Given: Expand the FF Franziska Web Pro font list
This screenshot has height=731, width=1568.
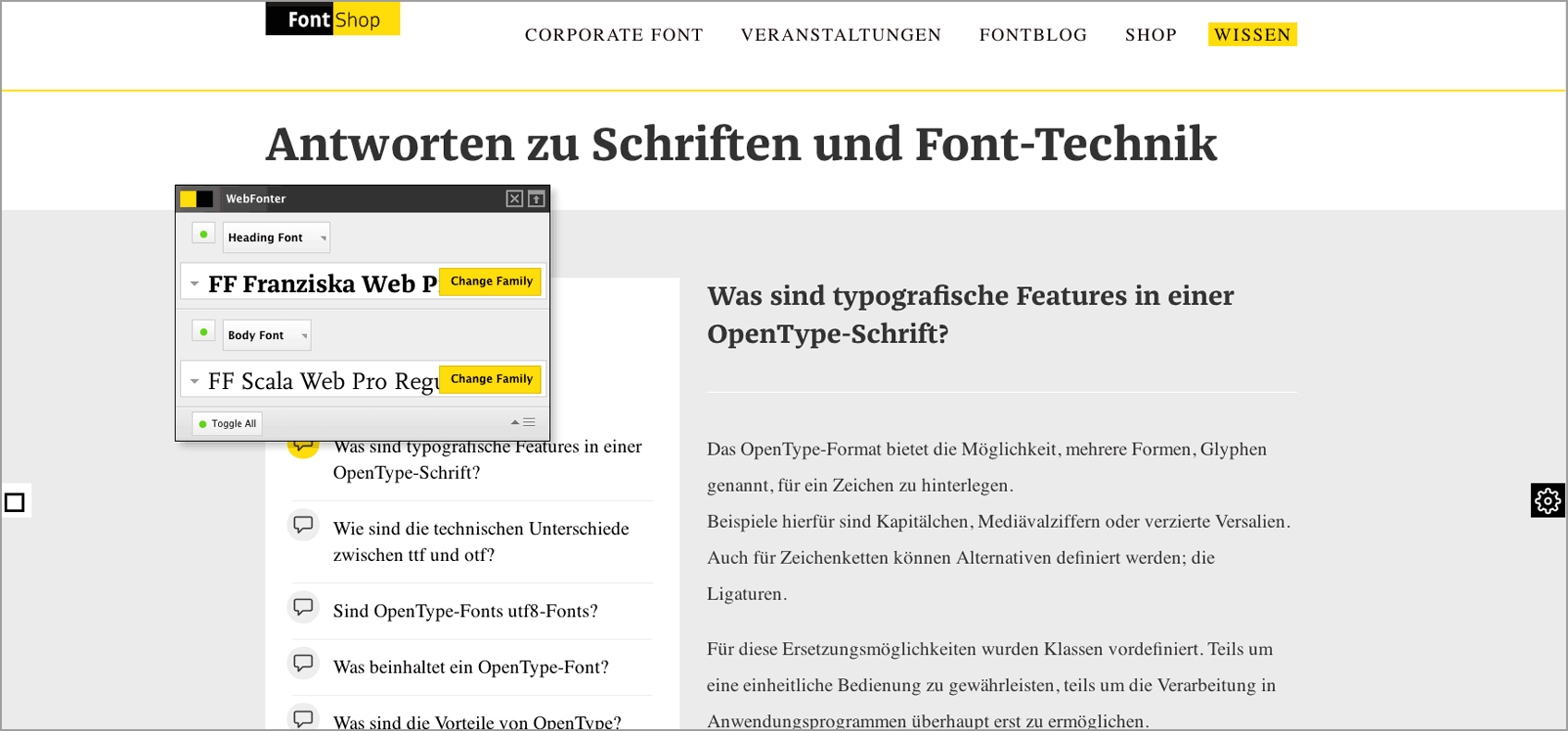Looking at the screenshot, I should coord(194,284).
